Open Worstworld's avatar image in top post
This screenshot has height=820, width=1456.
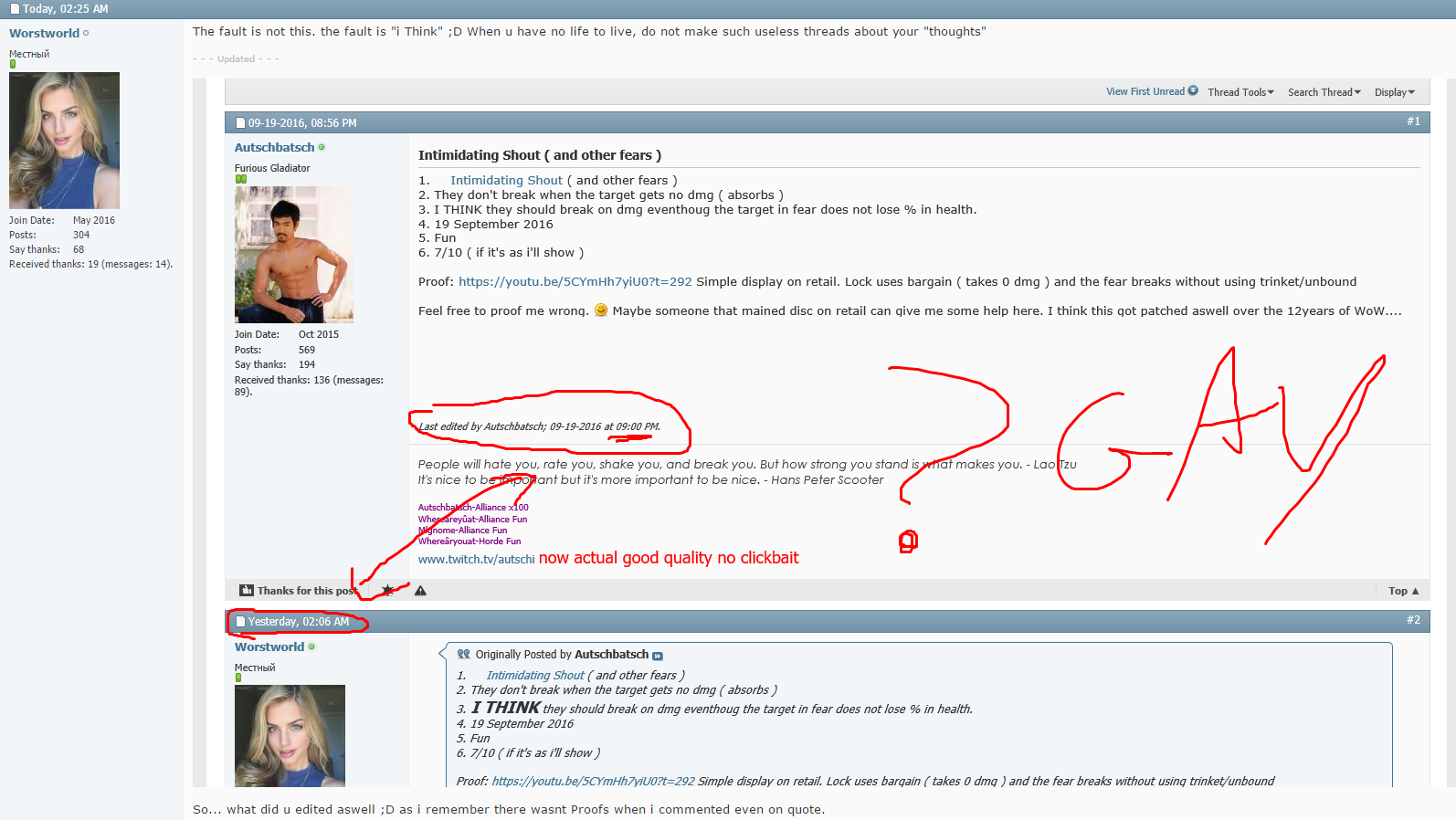(64, 141)
